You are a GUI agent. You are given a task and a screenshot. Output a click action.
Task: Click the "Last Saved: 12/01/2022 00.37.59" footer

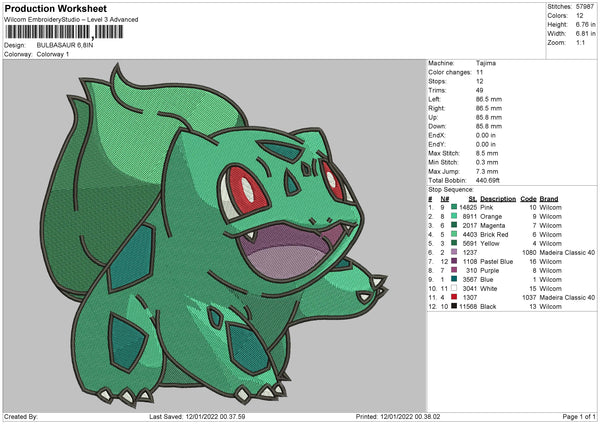pyautogui.click(x=197, y=416)
